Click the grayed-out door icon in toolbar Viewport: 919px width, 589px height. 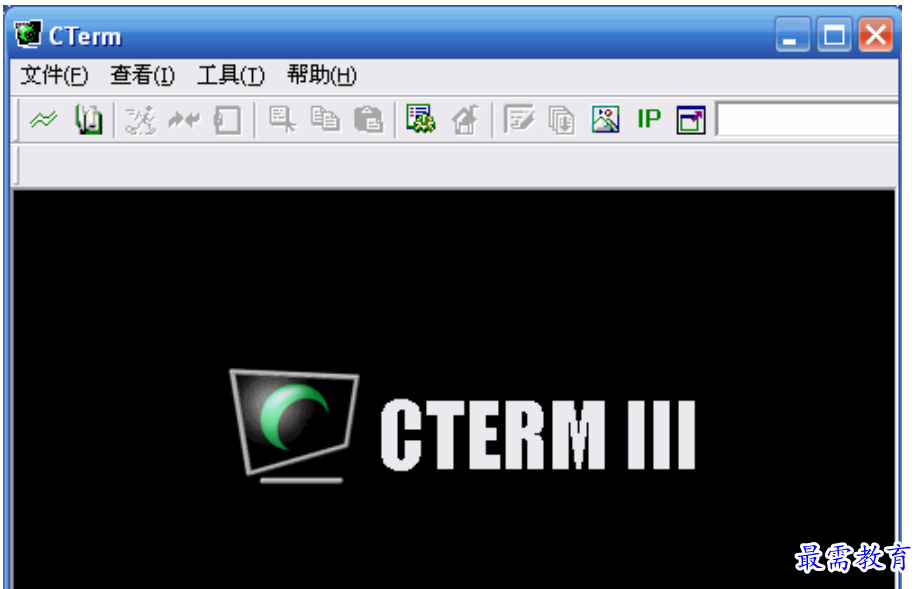[x=227, y=120]
